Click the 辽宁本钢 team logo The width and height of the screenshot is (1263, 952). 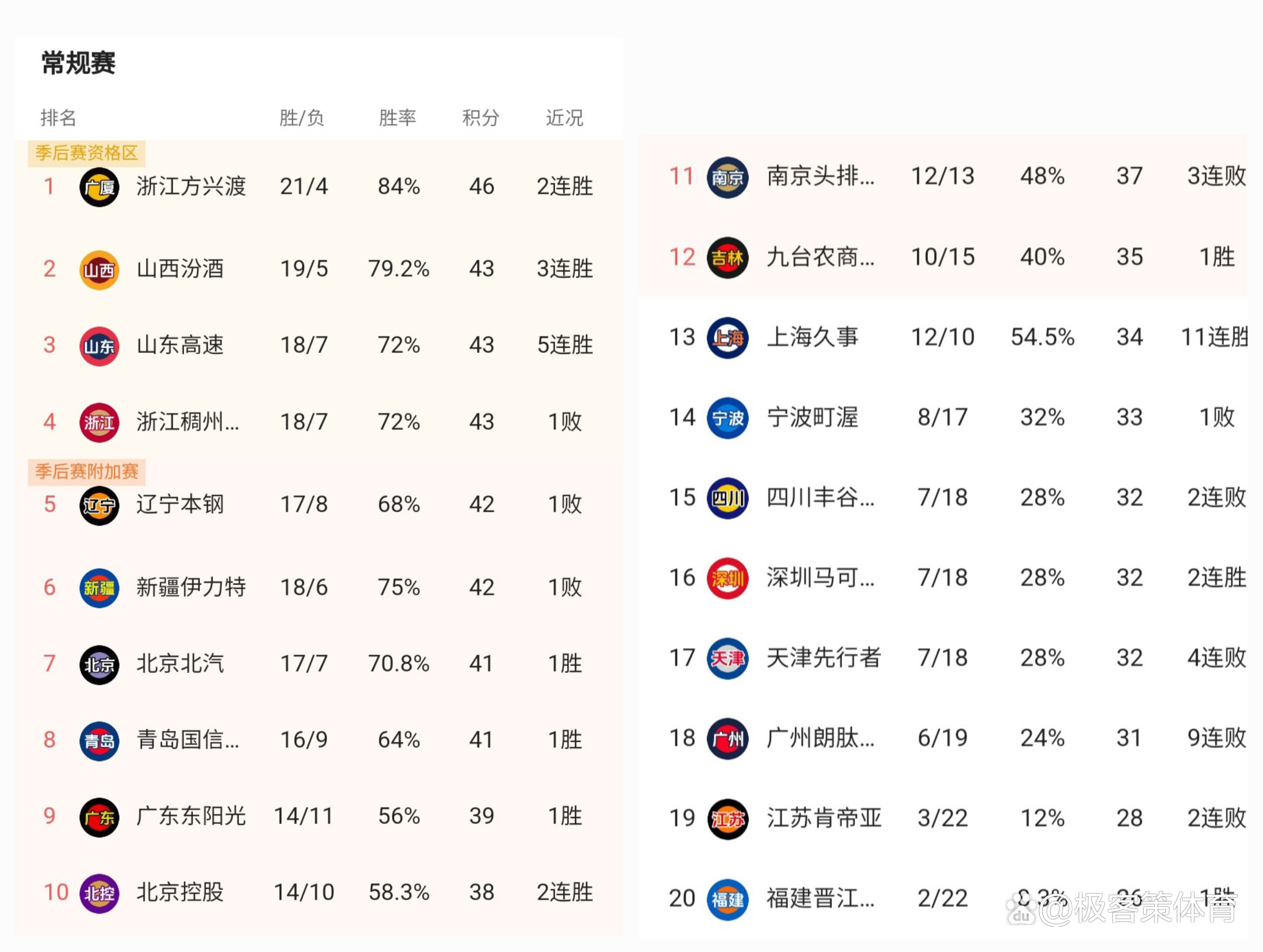tap(99, 506)
